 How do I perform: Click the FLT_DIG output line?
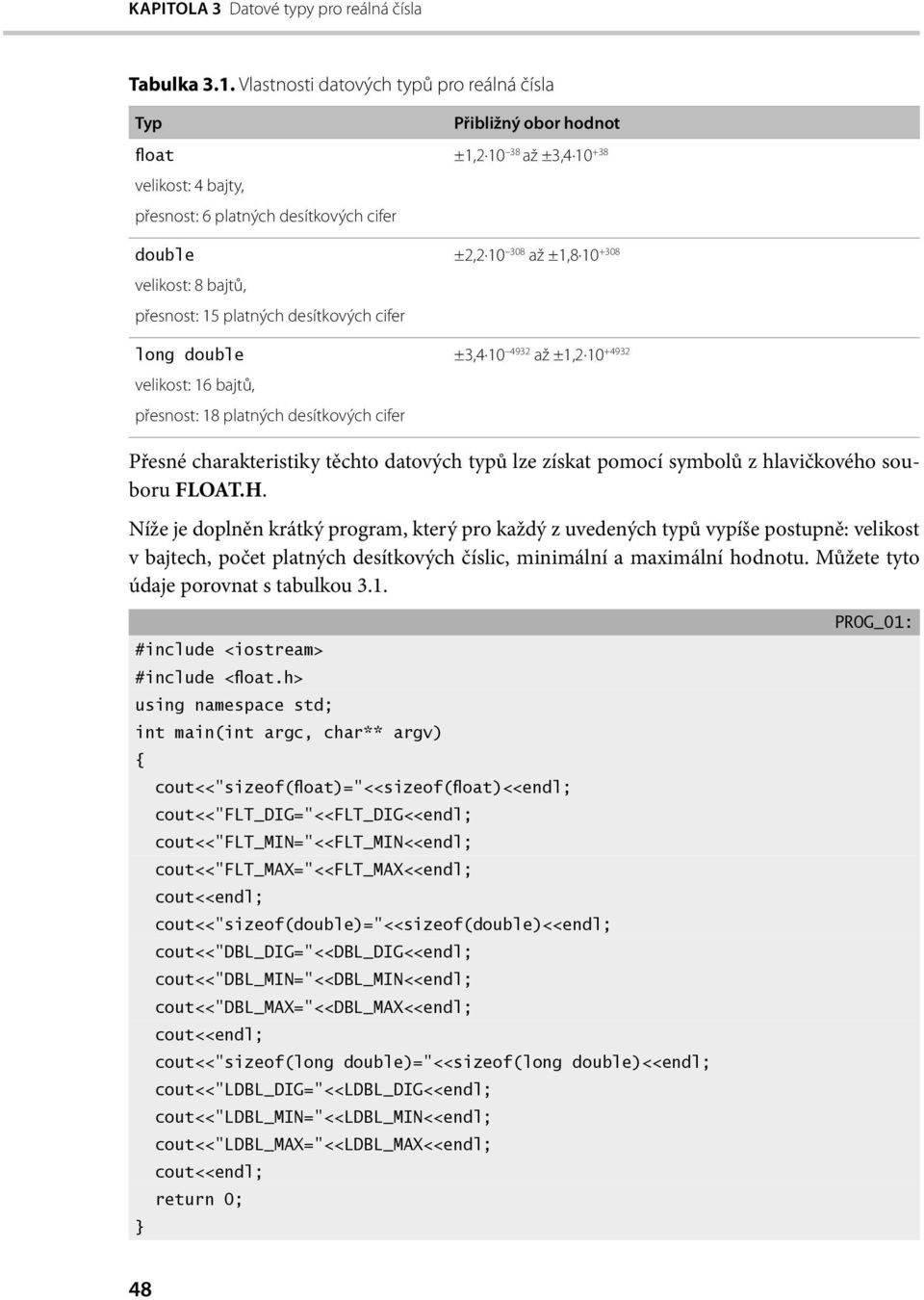(314, 815)
